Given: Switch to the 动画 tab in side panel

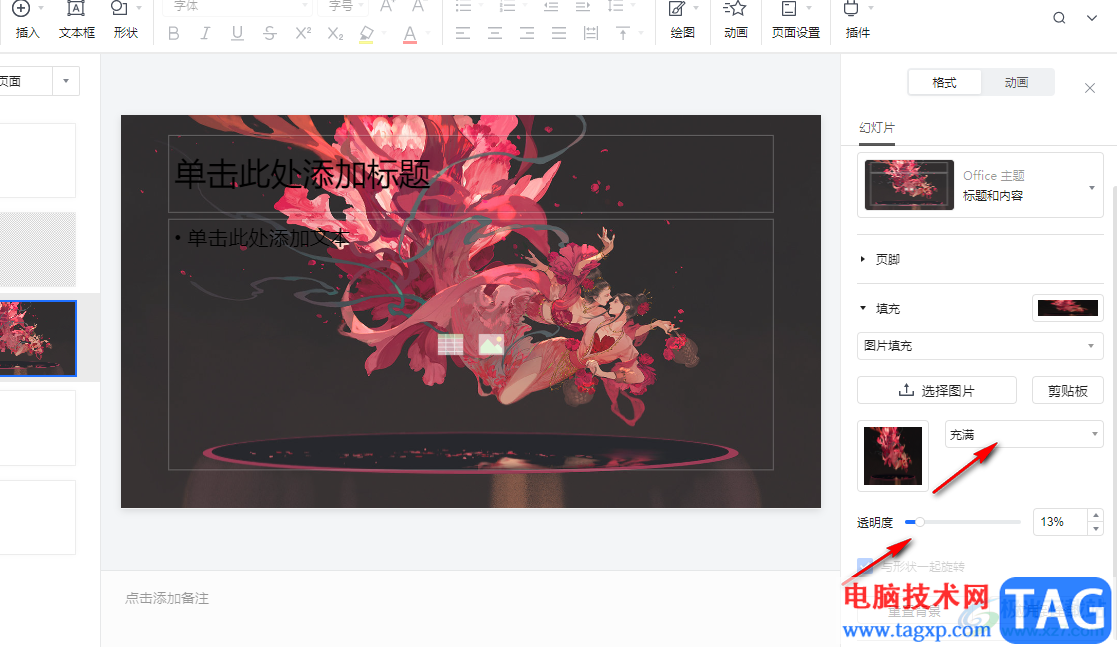Looking at the screenshot, I should (1016, 83).
